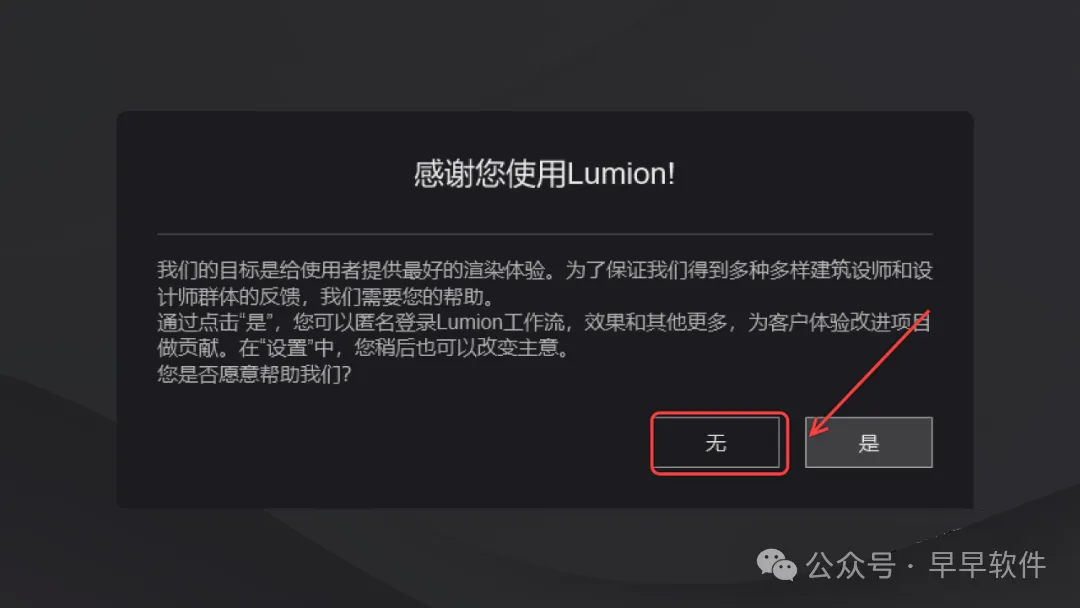This screenshot has width=1080, height=608.
Task: Click the WeChat logo icon in watermark
Action: click(776, 565)
